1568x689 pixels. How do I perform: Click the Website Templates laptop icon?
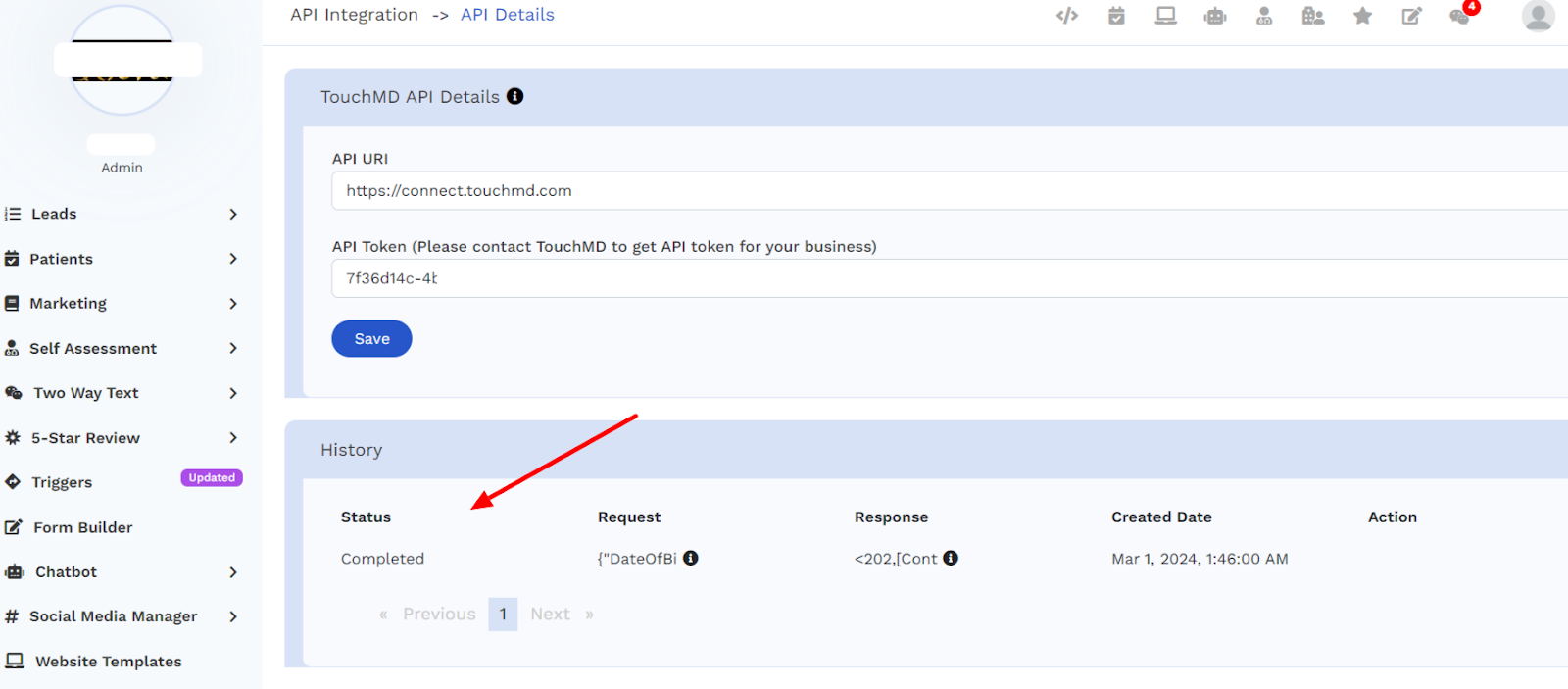[x=15, y=662]
